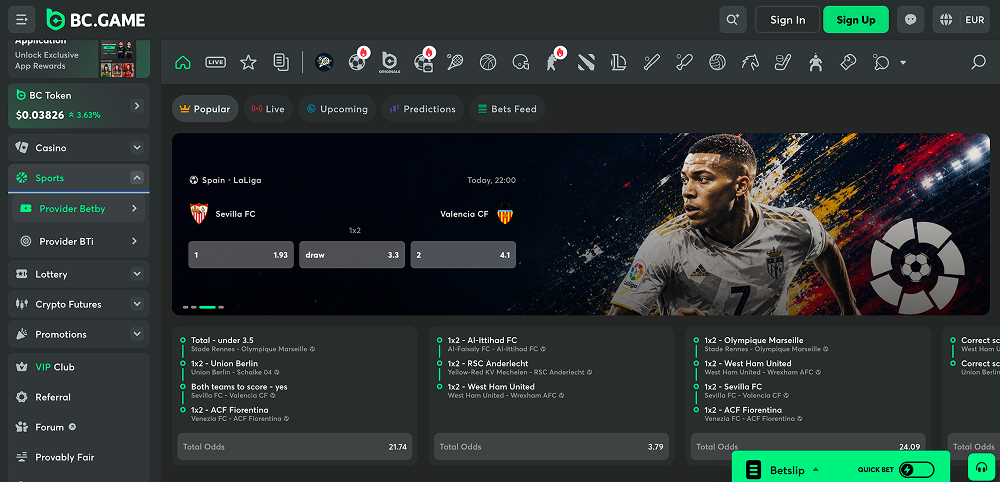Expand the Casino sidebar section

pyautogui.click(x=137, y=147)
